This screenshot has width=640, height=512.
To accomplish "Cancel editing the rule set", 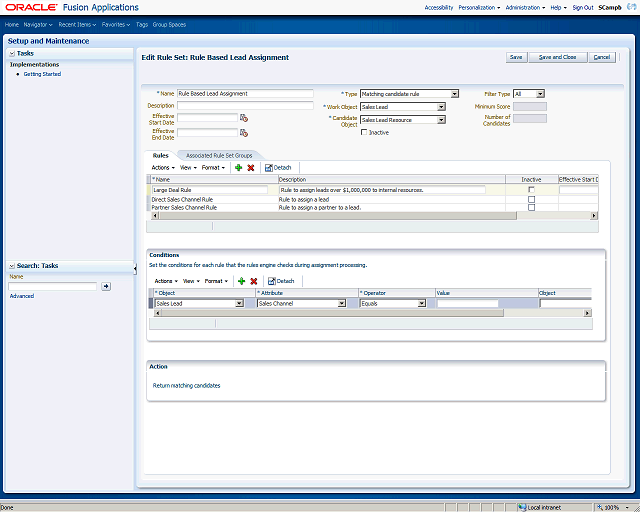I will point(602,57).
